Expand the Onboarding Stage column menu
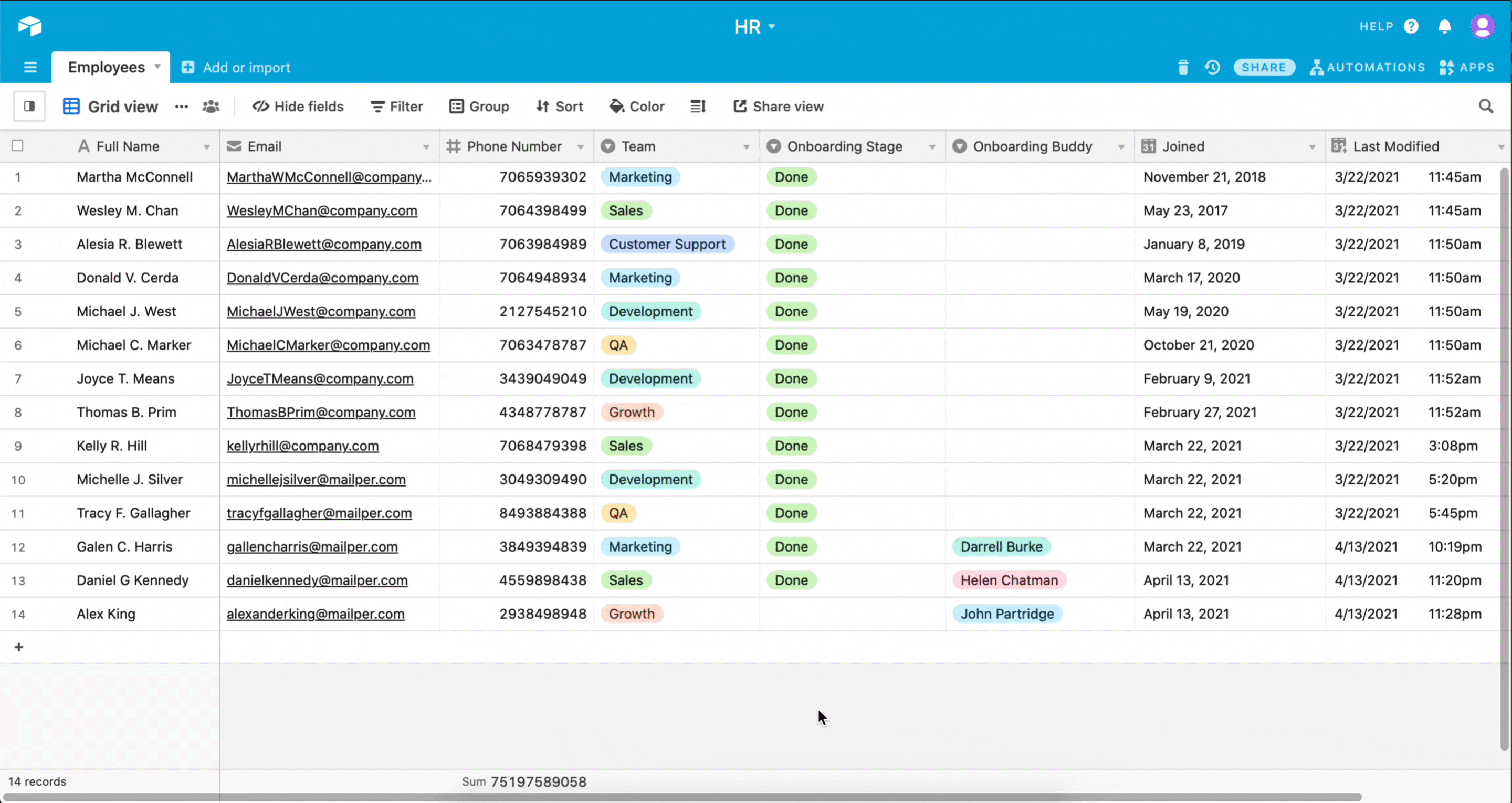This screenshot has height=803, width=1512. coord(931,147)
